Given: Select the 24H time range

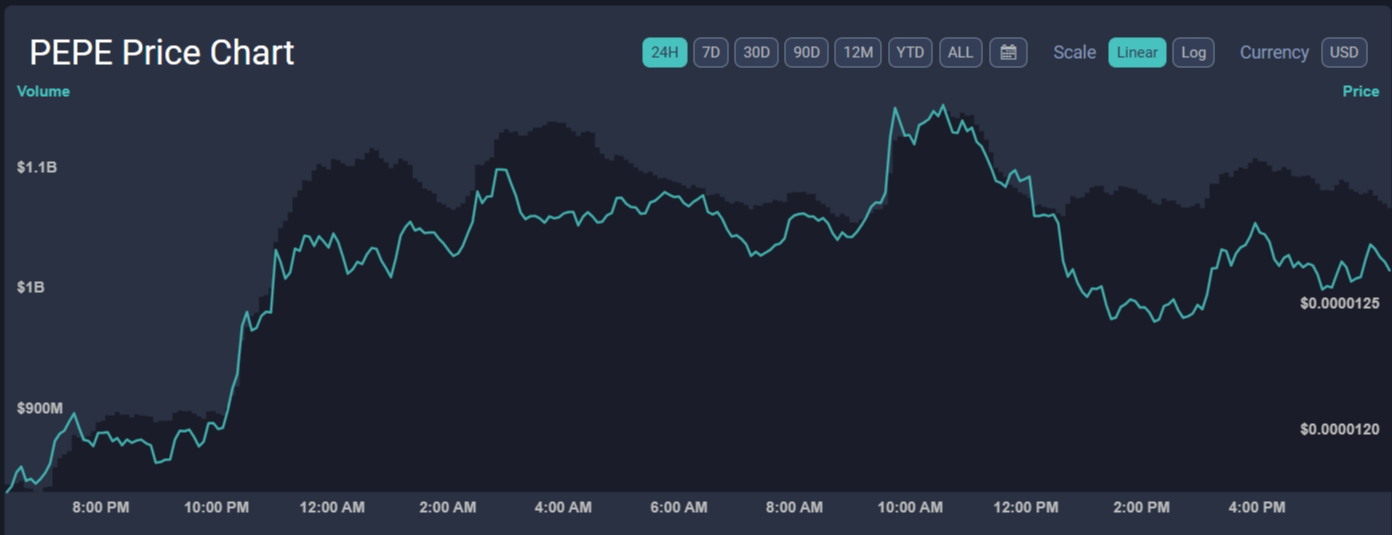Looking at the screenshot, I should click(x=664, y=53).
